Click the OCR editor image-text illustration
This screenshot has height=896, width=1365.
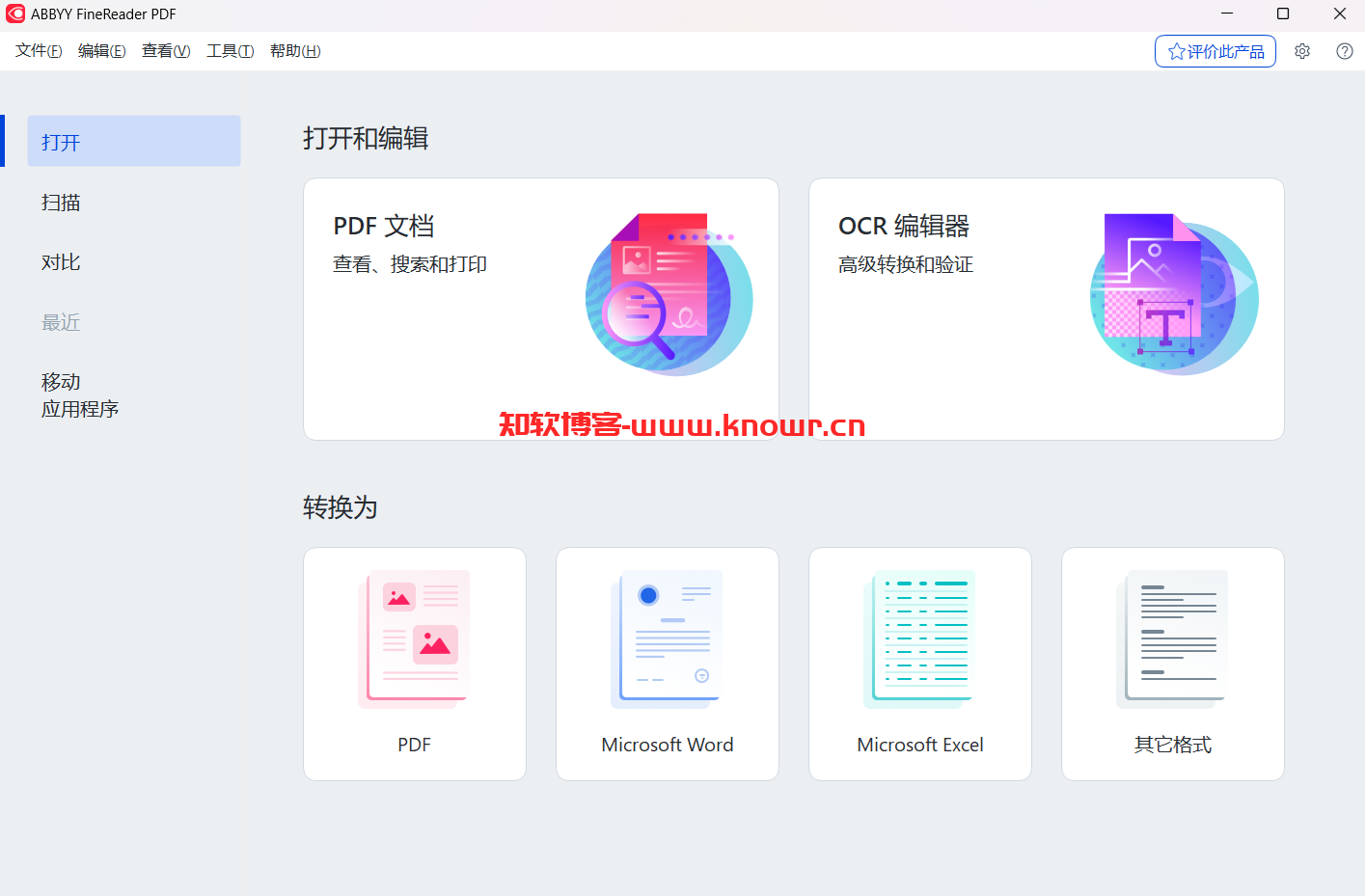coord(1174,294)
